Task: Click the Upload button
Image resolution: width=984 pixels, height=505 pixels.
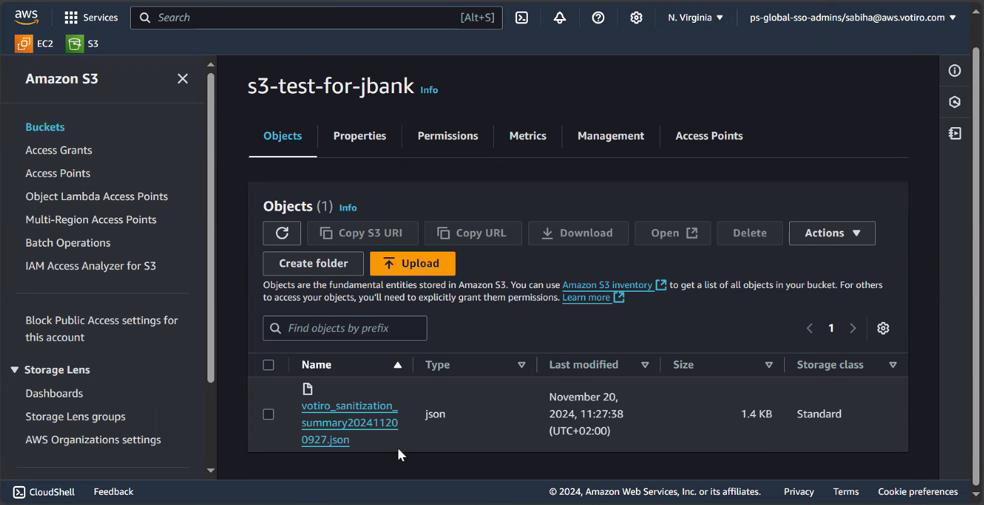Action: [x=412, y=263]
